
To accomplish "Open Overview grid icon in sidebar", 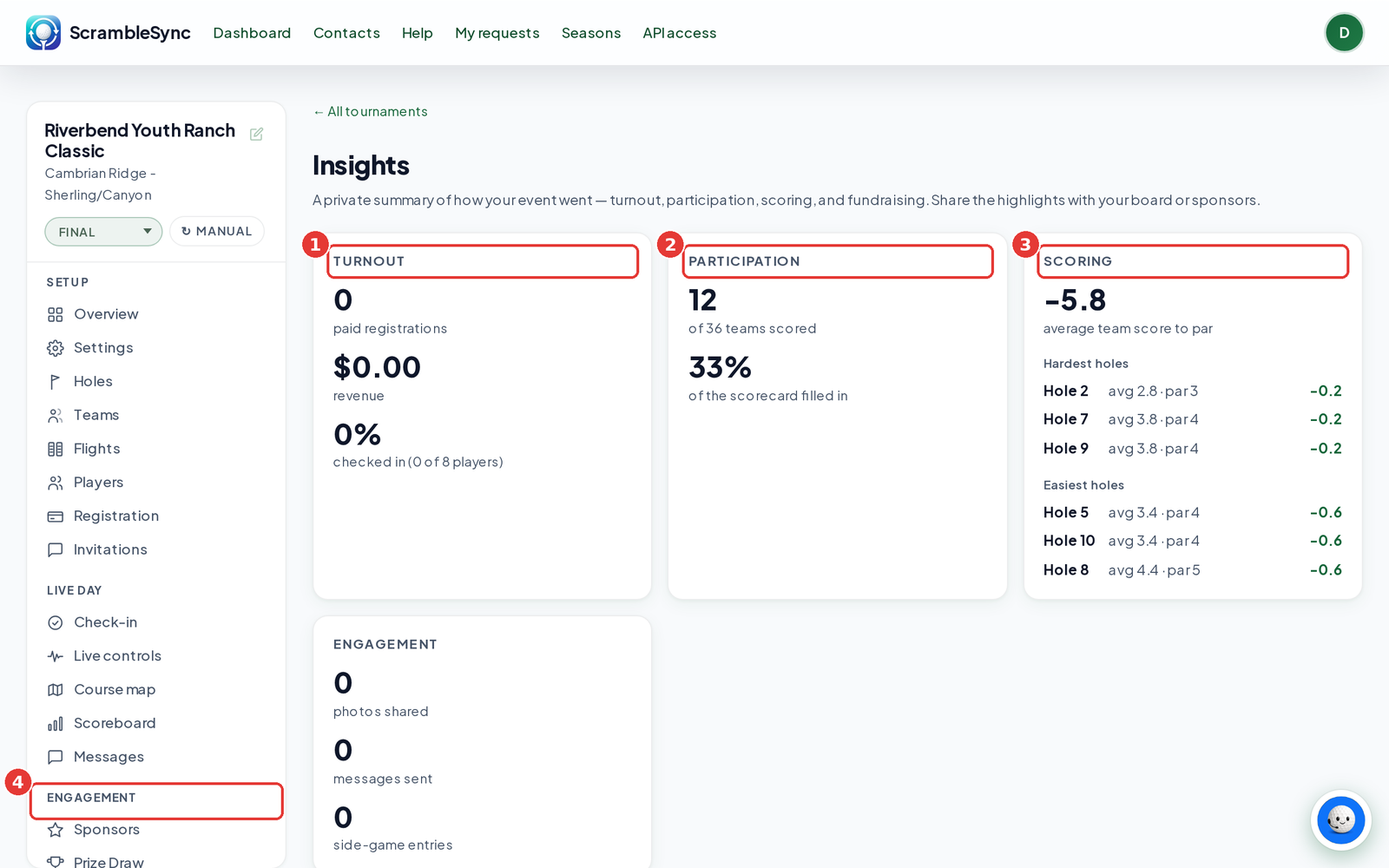I will [56, 314].
